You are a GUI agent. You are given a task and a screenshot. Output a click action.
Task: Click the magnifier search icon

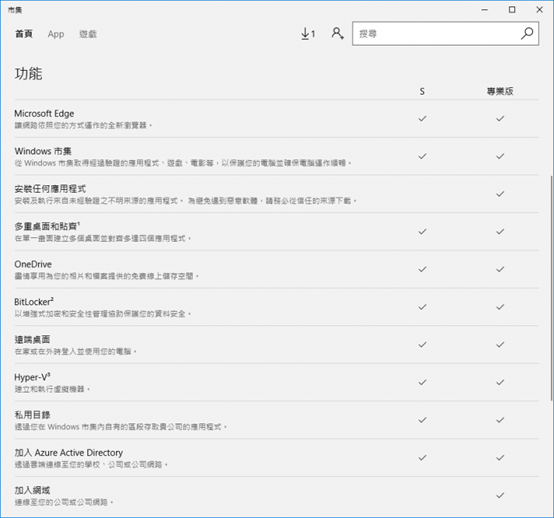527,34
